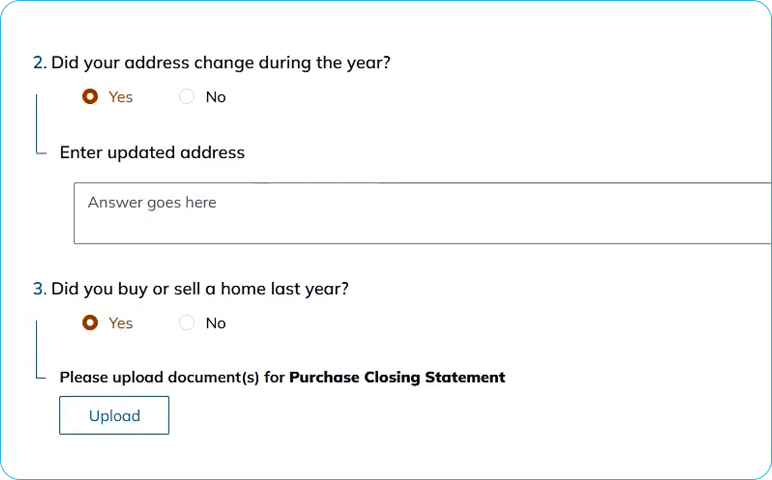The height and width of the screenshot is (480, 772).
Task: Click the 'Yes' label under address change
Action: (x=120, y=97)
